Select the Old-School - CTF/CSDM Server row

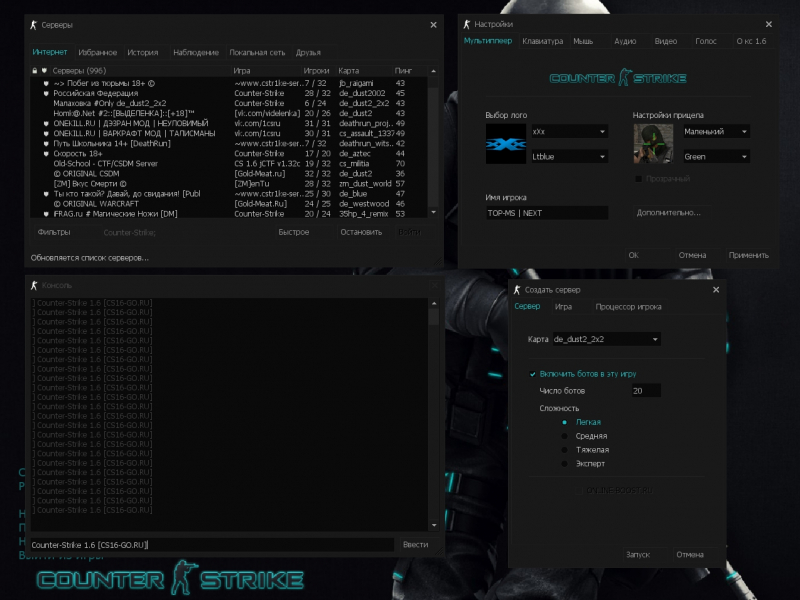[x=229, y=164]
